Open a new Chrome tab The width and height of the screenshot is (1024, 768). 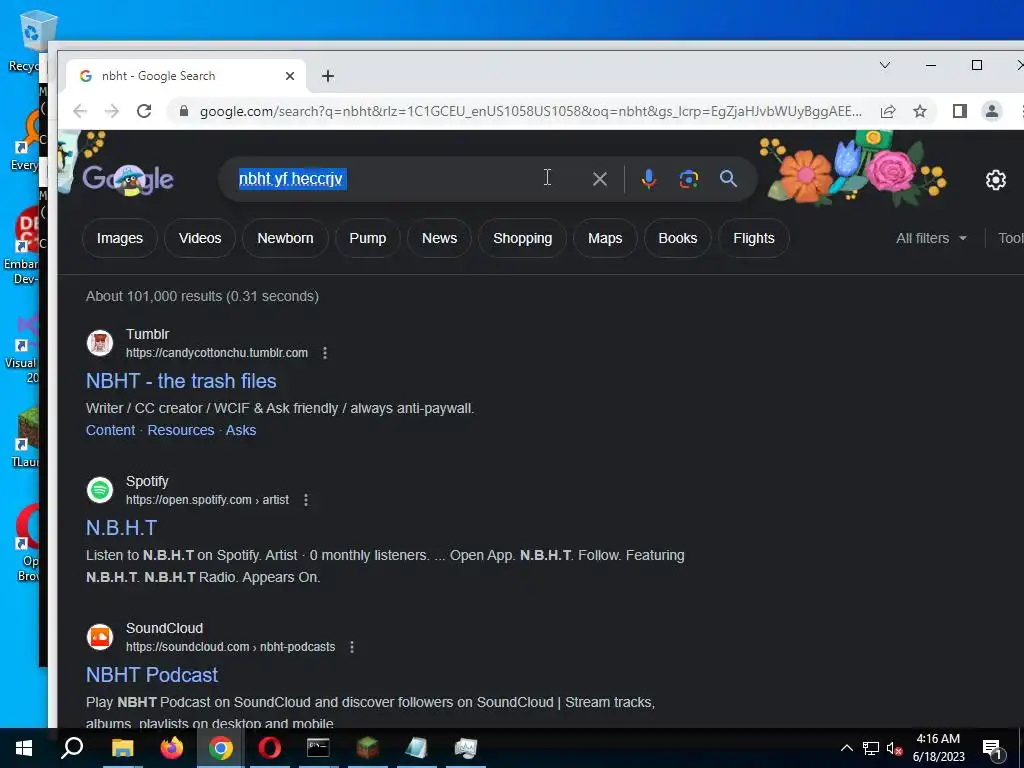point(328,76)
